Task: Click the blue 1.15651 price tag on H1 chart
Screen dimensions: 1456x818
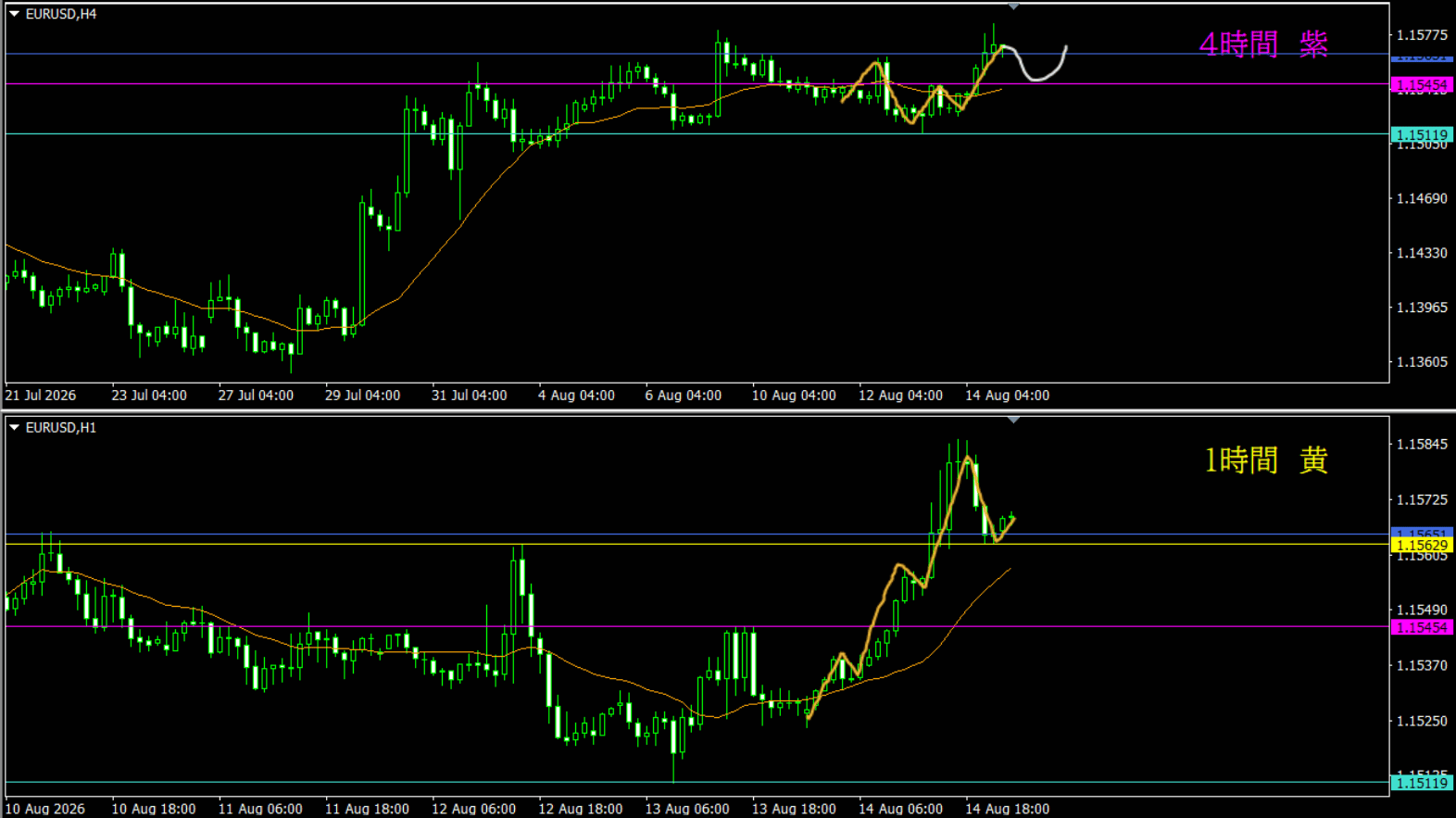Action: tap(1421, 534)
